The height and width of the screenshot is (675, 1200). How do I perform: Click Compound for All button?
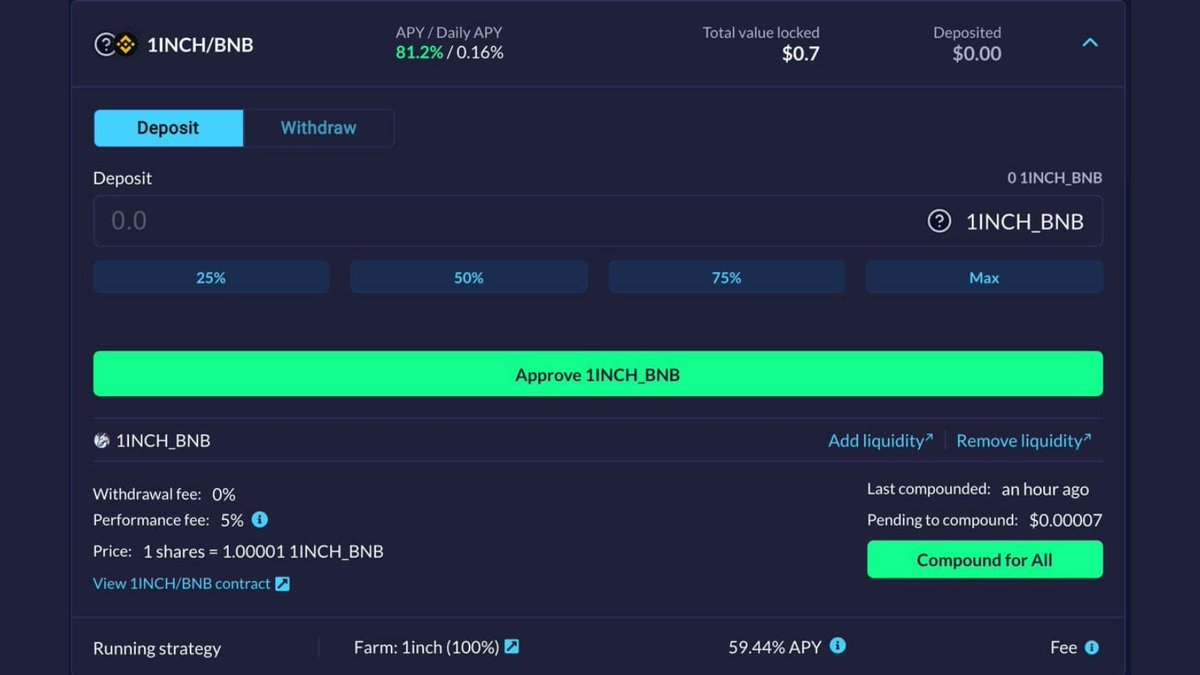(x=985, y=560)
